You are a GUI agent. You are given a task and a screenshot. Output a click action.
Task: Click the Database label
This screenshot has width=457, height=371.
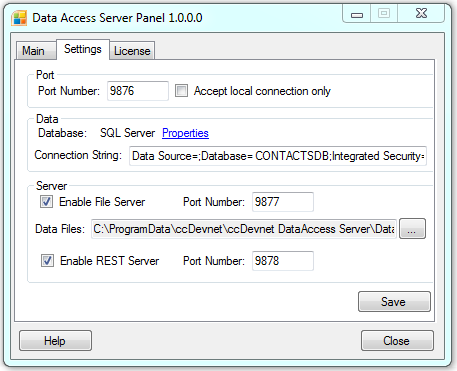pos(62,133)
